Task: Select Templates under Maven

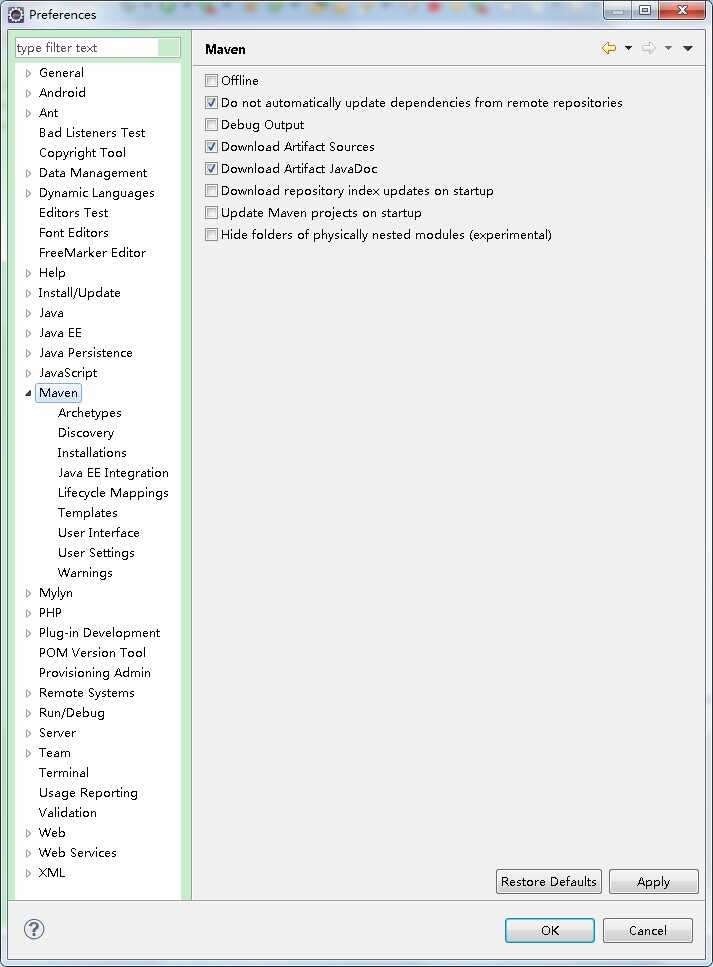Action: coord(88,512)
